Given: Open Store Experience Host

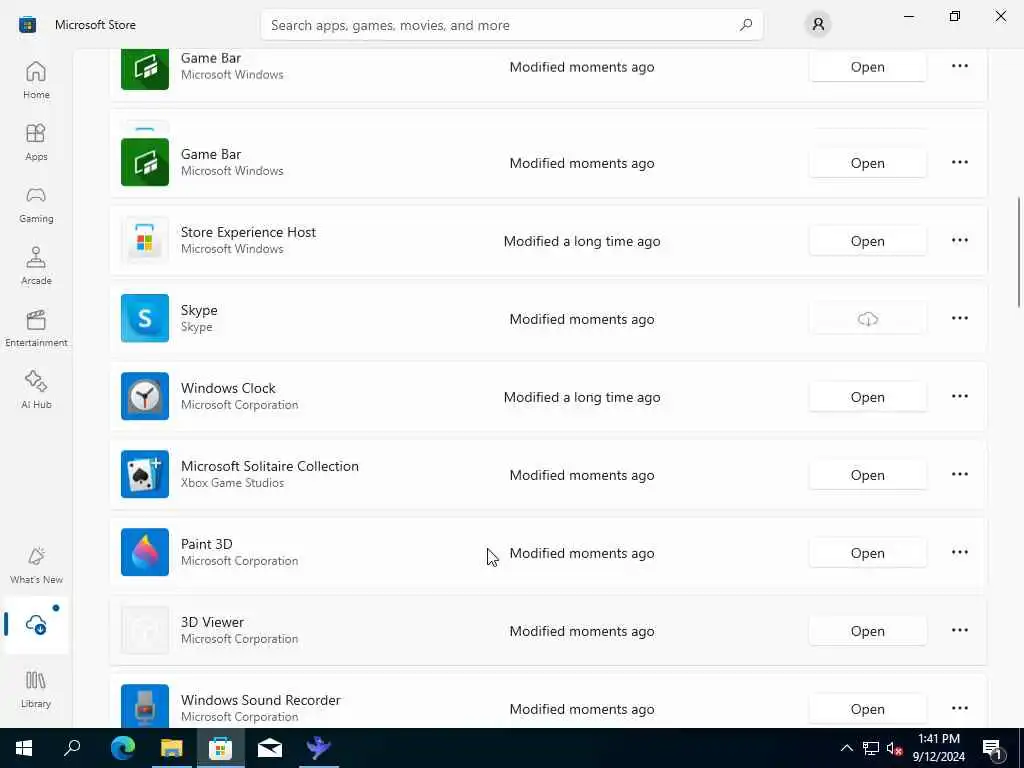Looking at the screenshot, I should click(867, 241).
